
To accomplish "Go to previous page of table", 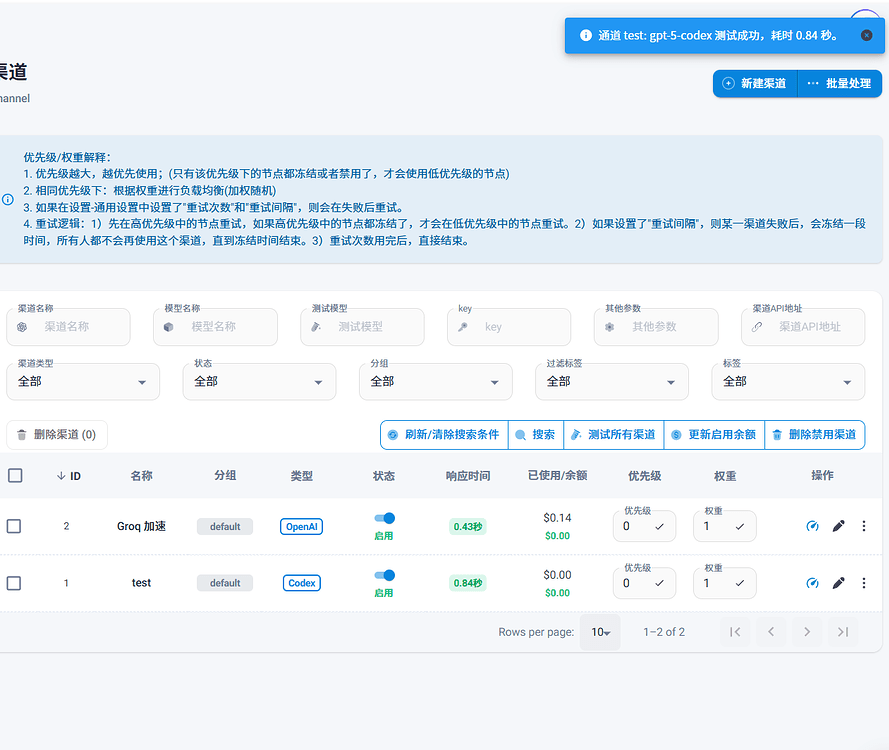I will [771, 632].
